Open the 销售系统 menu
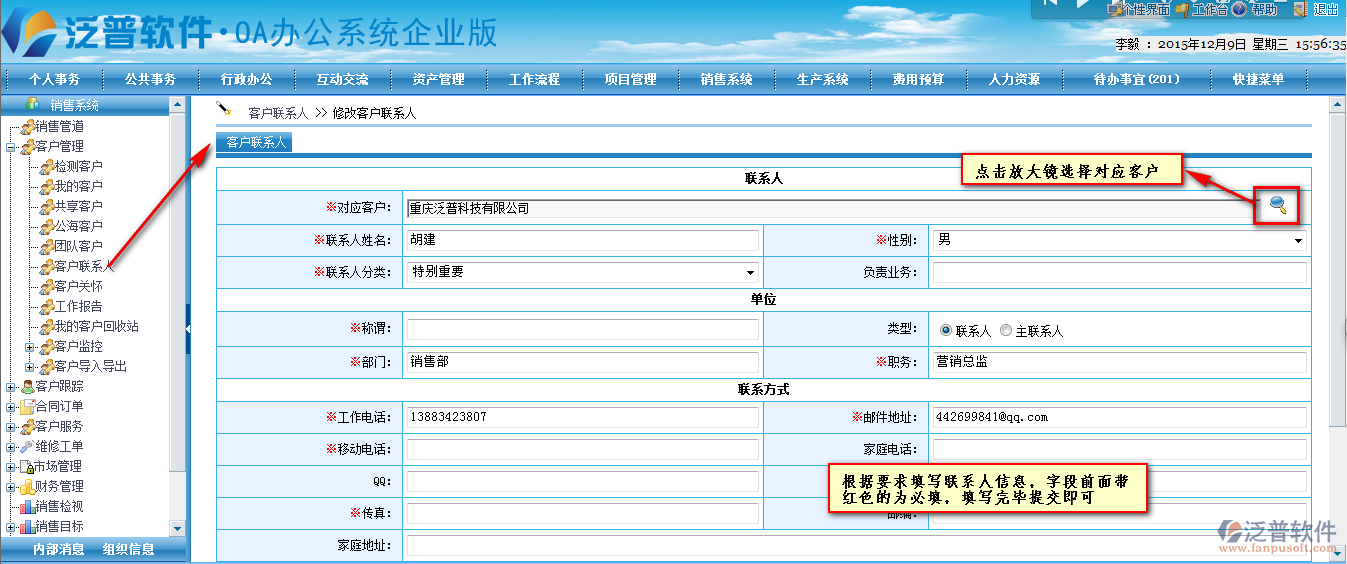Screen dimensions: 1347x564 point(726,79)
